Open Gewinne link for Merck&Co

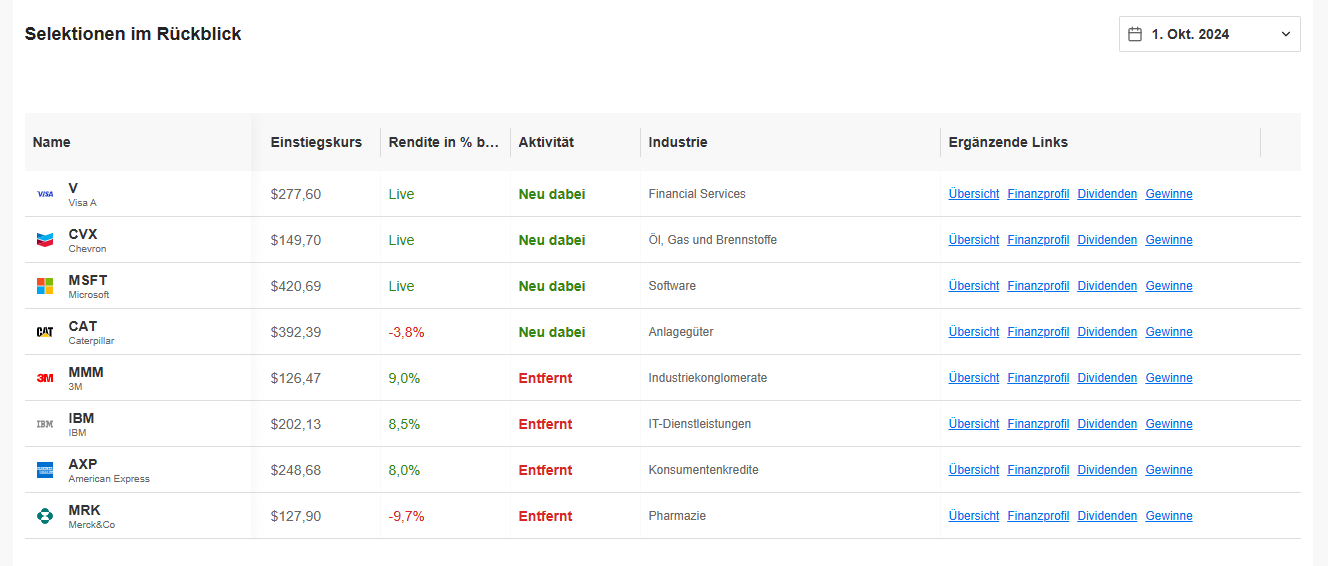click(1169, 516)
